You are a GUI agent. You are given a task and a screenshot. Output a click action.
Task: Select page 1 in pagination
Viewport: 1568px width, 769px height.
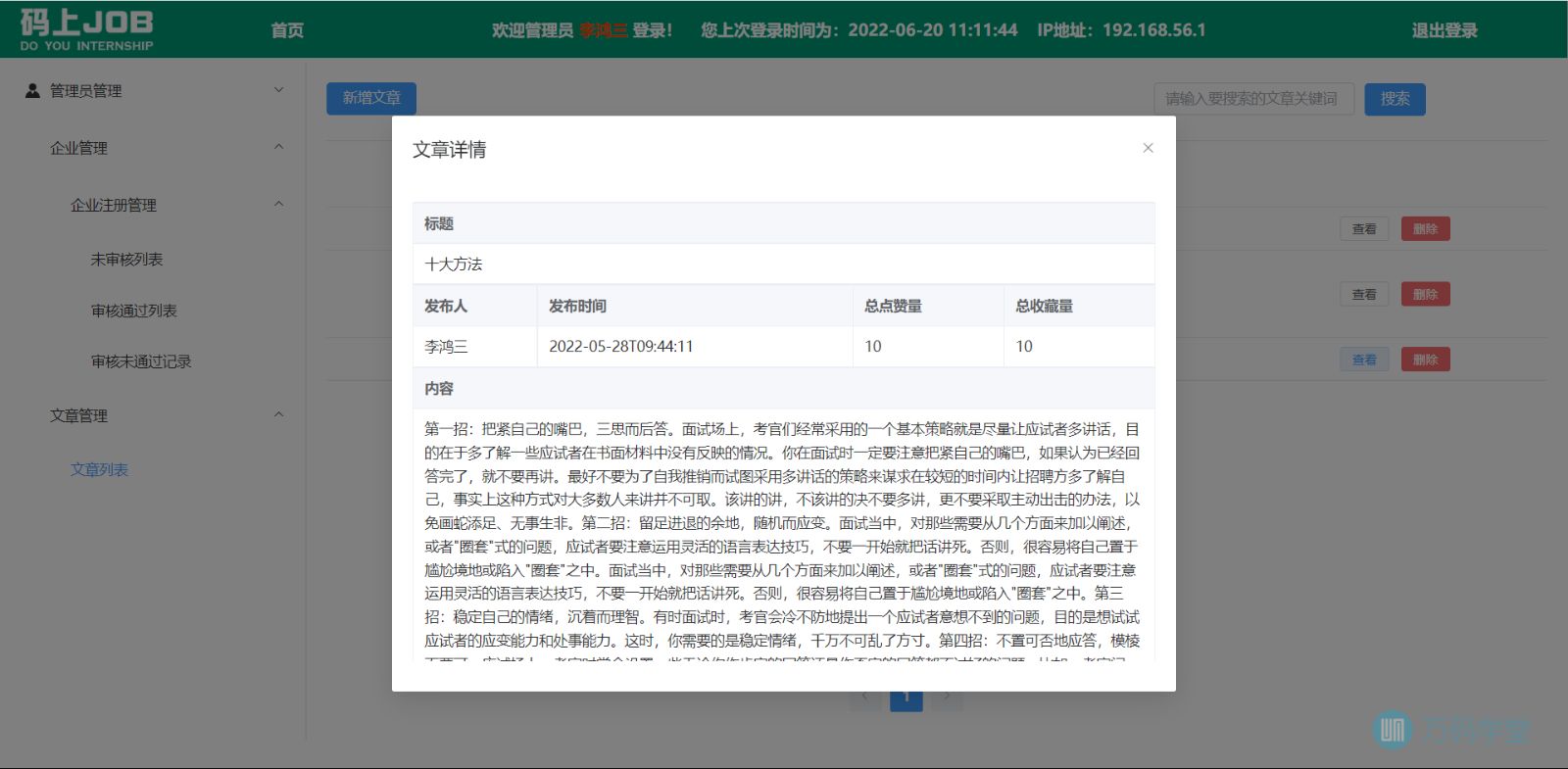coord(906,697)
